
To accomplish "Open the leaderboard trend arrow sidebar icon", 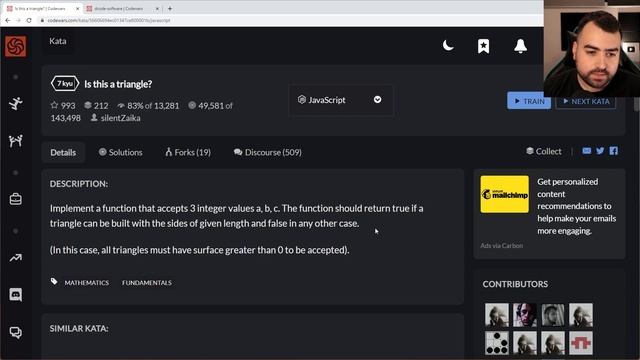I will (16, 258).
